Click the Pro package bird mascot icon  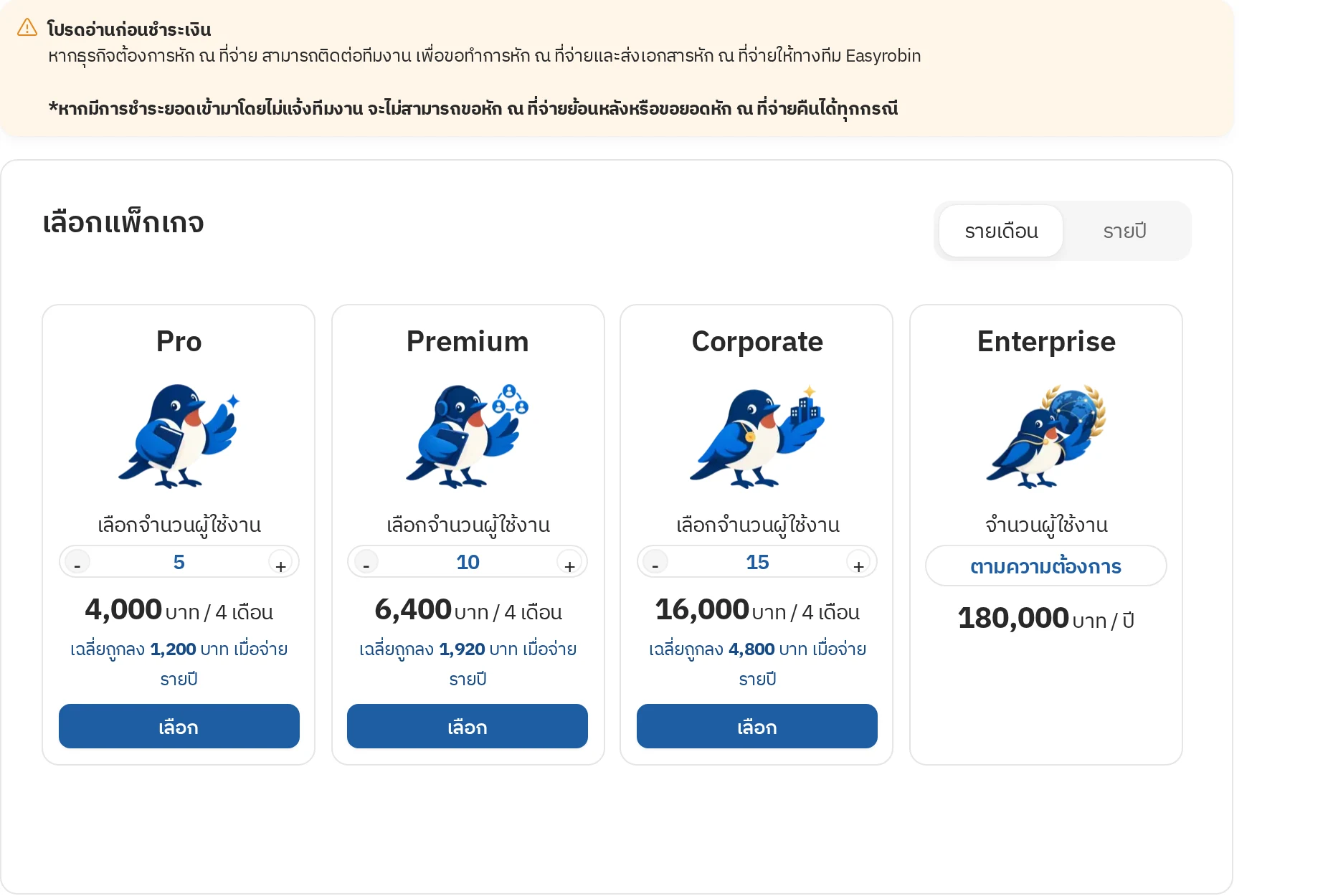tap(179, 436)
